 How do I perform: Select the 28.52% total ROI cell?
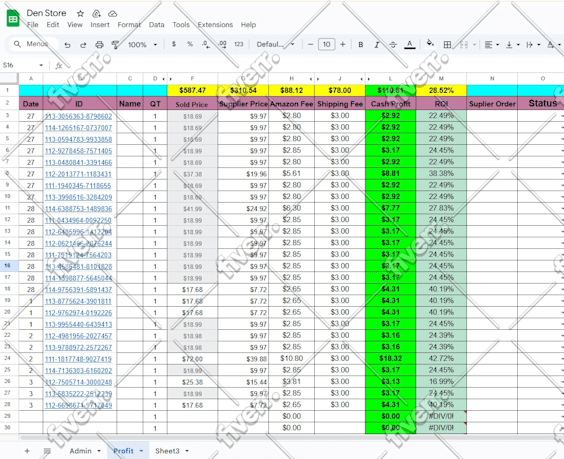click(441, 90)
